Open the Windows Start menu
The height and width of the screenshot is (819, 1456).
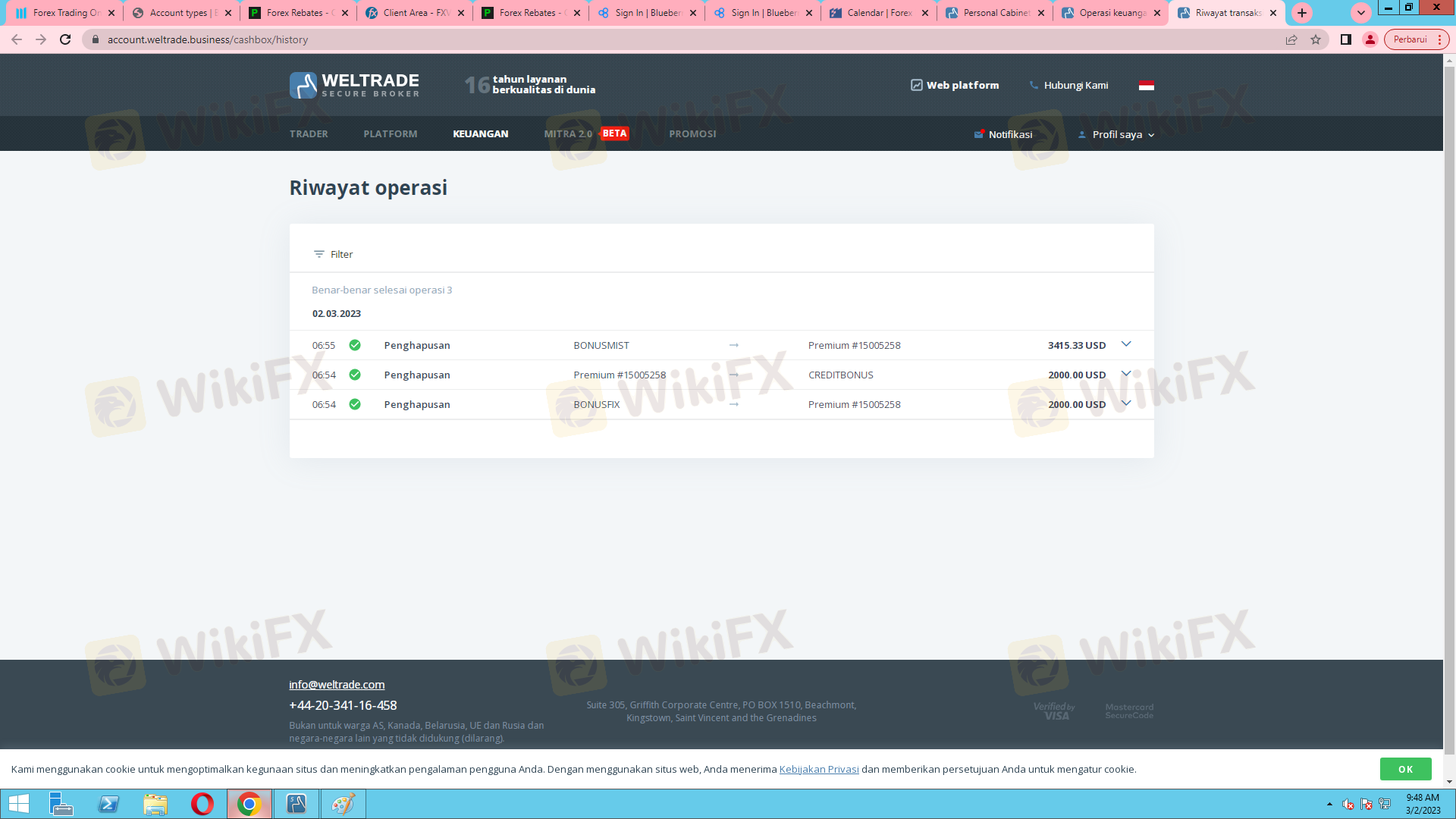click(18, 804)
